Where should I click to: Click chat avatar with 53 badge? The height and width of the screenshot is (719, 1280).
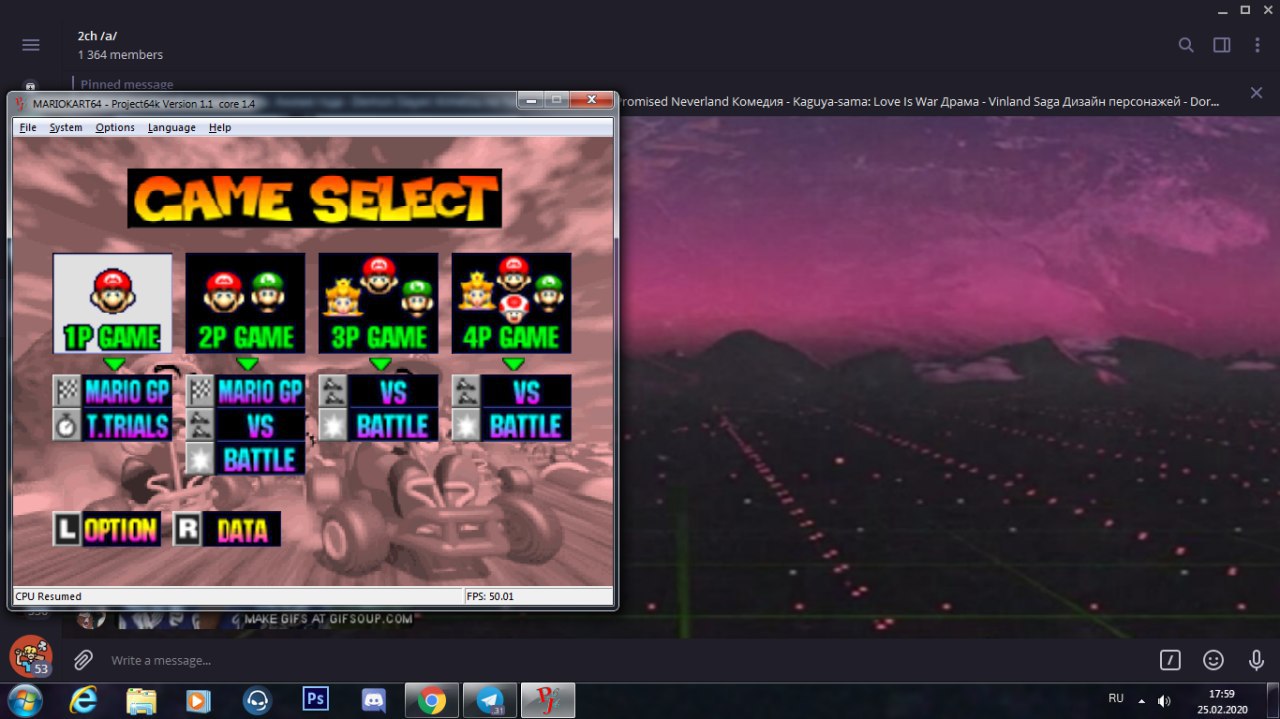[x=30, y=657]
